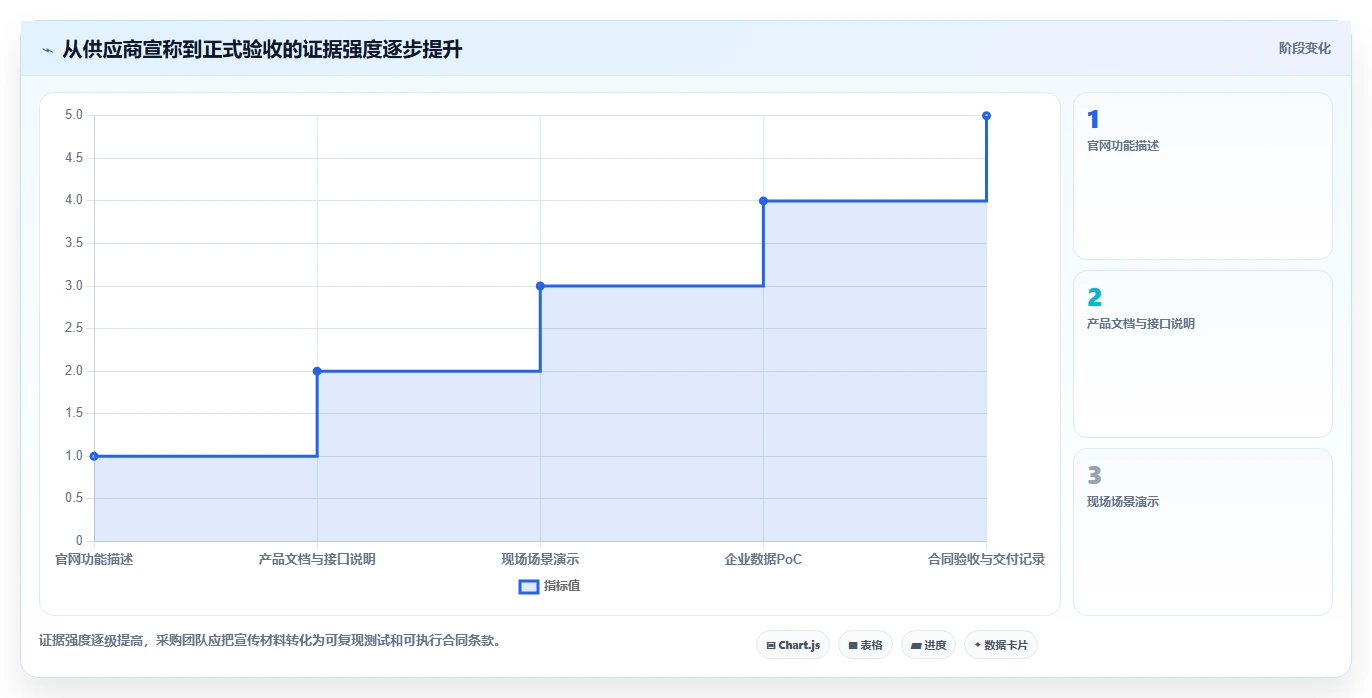Click the 0 y-axis tick label
The height and width of the screenshot is (698, 1372).
80,541
